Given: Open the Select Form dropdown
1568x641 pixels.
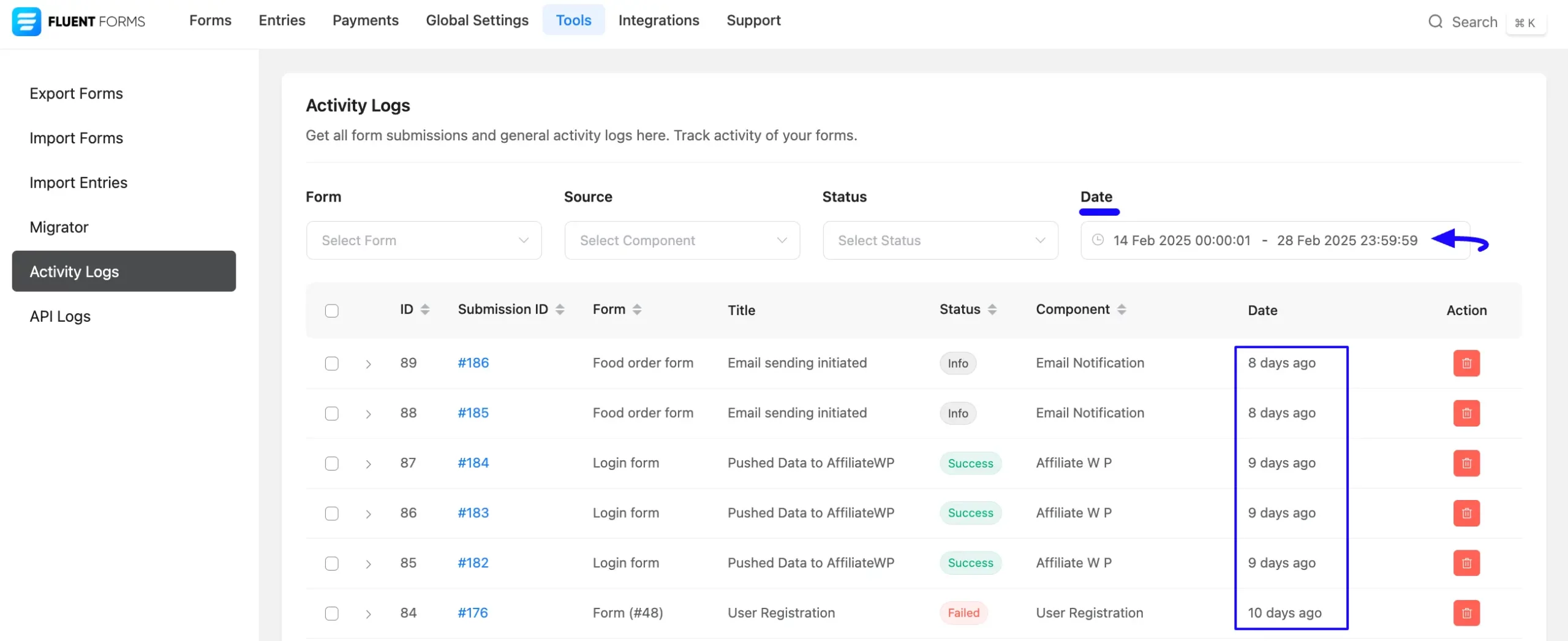Looking at the screenshot, I should (424, 240).
